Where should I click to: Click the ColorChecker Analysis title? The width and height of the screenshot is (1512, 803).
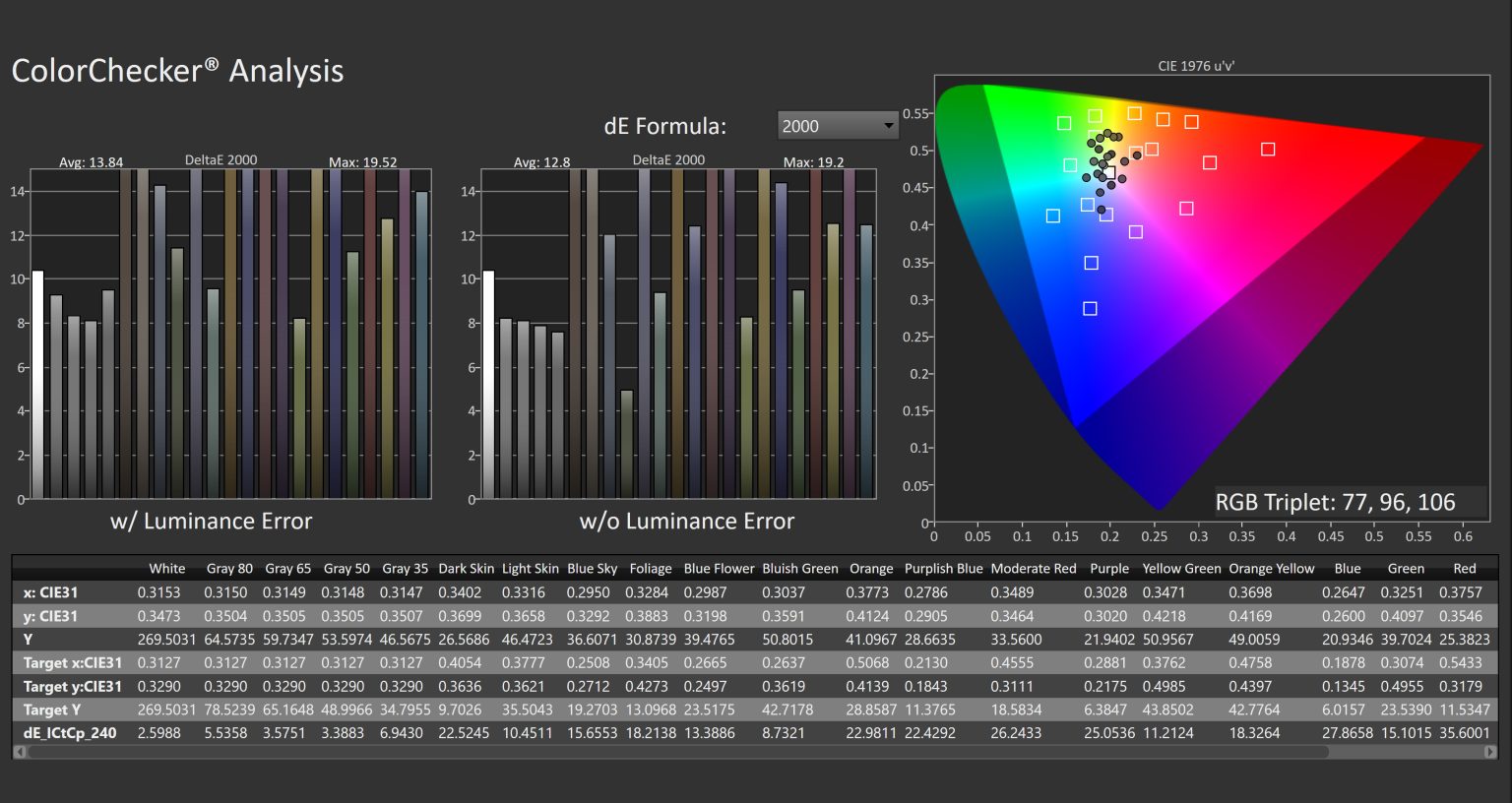click(x=177, y=70)
